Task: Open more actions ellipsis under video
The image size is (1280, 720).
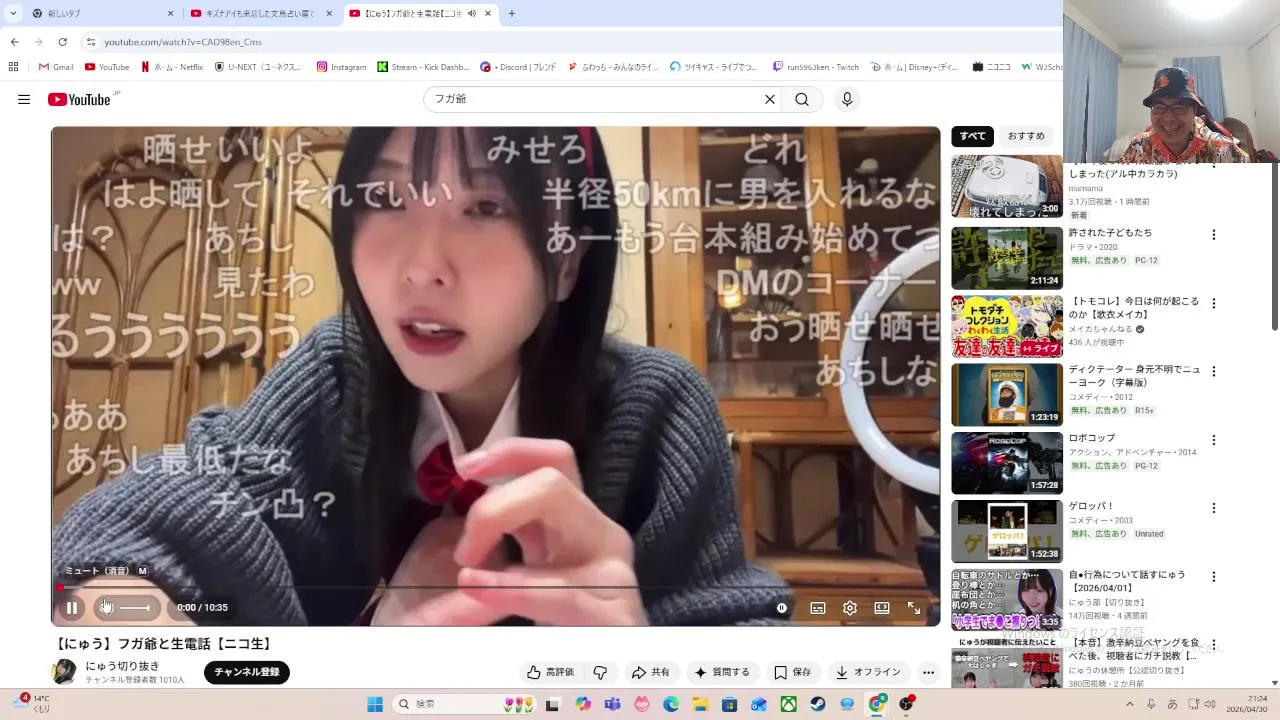Action: pos(928,672)
